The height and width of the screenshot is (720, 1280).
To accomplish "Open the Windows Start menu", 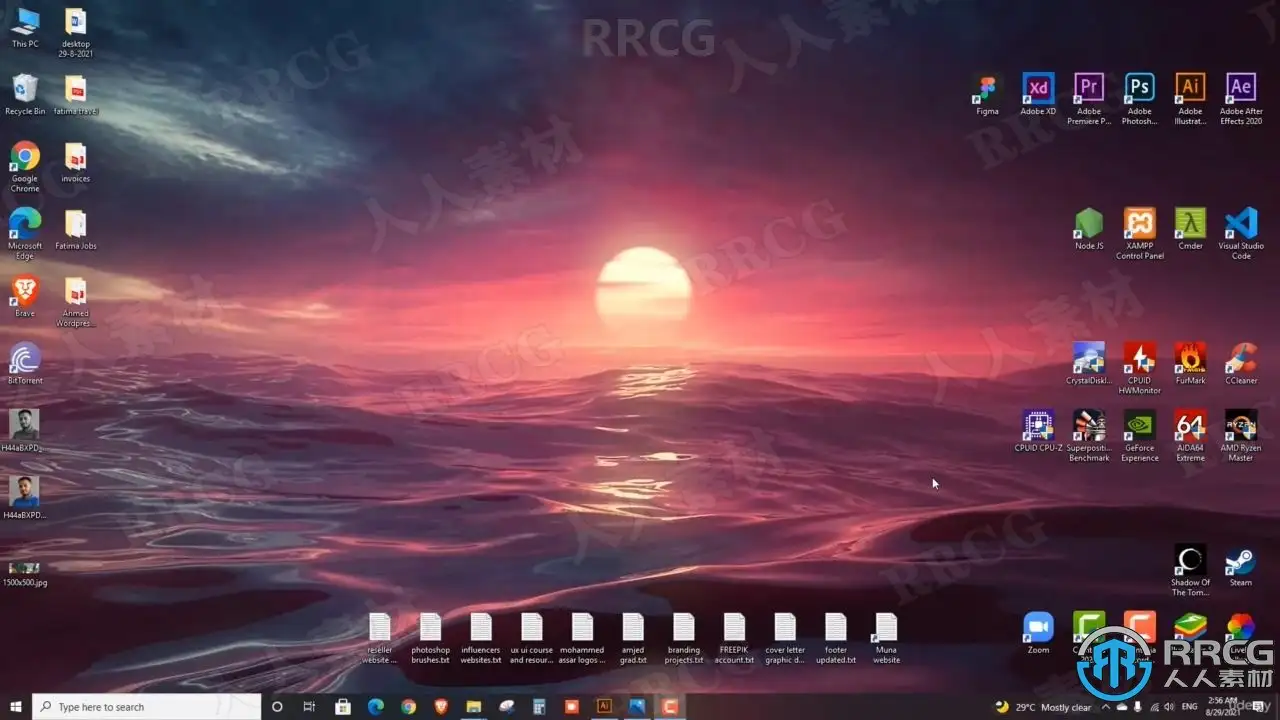I will (x=16, y=707).
